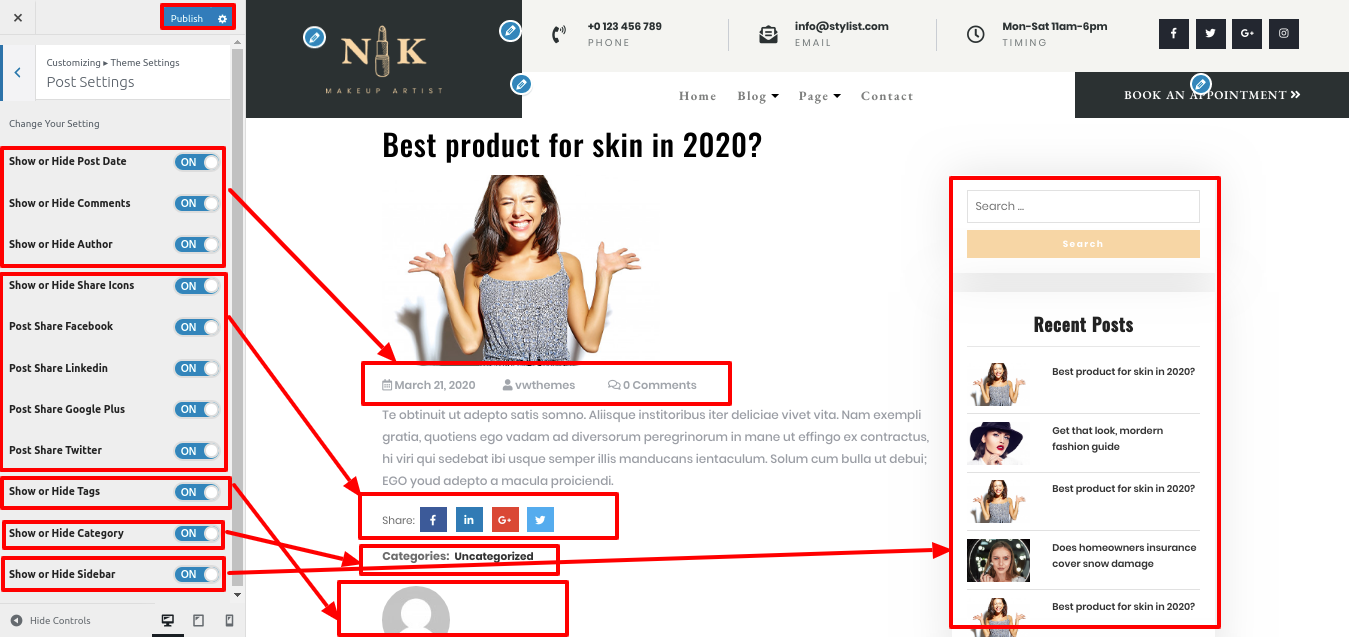1349x637 pixels.
Task: Click the Google Plus share icon
Action: [505, 520]
